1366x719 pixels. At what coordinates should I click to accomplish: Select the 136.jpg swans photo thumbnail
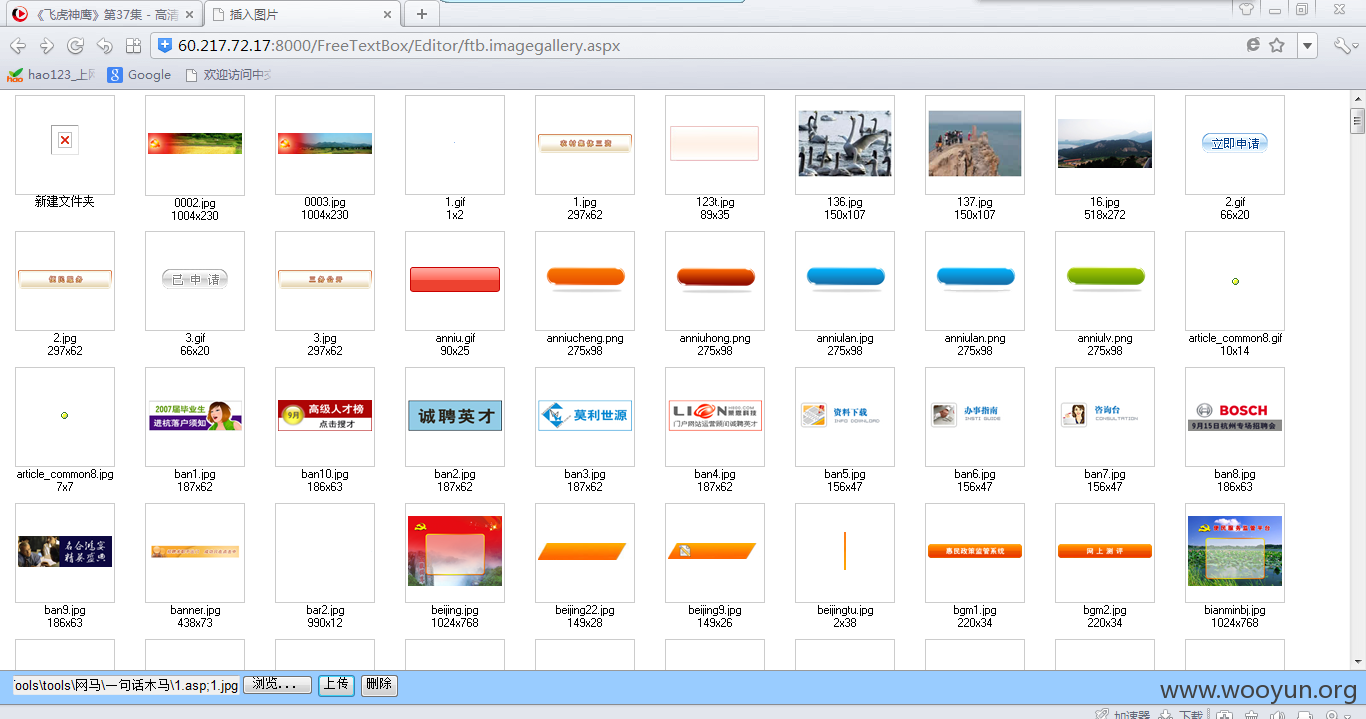point(845,143)
